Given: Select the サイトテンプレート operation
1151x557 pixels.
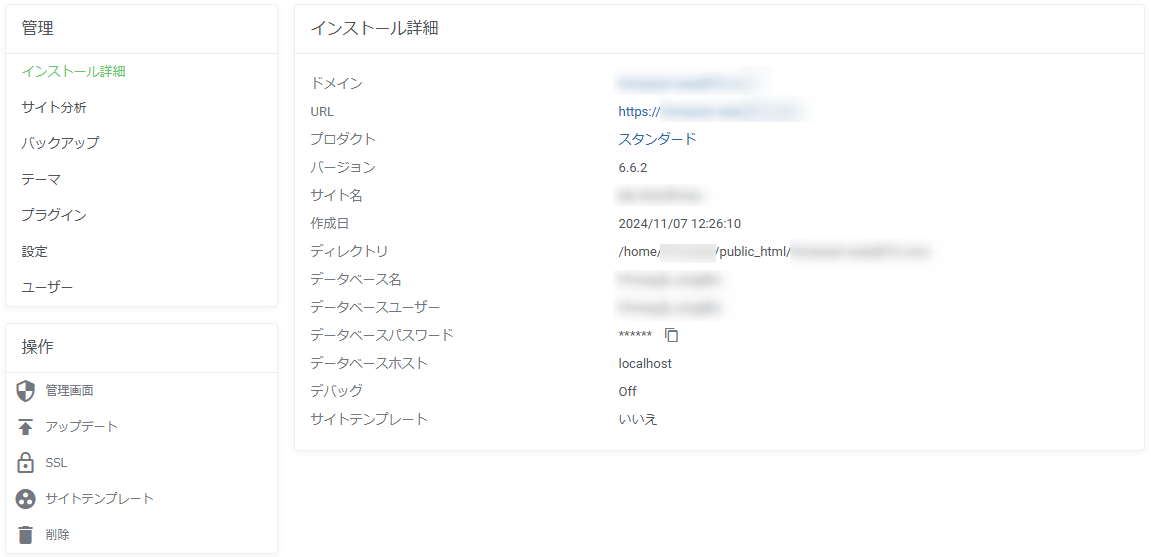Looking at the screenshot, I should (100, 499).
